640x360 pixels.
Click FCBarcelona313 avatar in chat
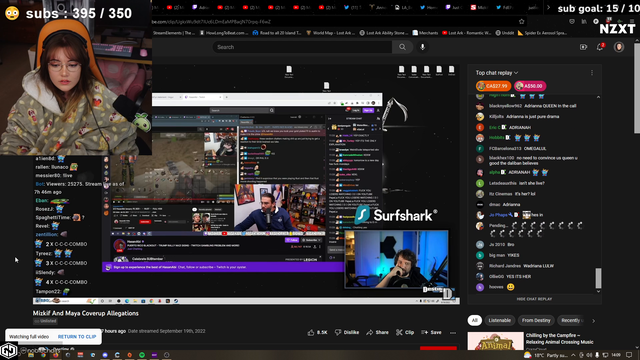coord(480,149)
